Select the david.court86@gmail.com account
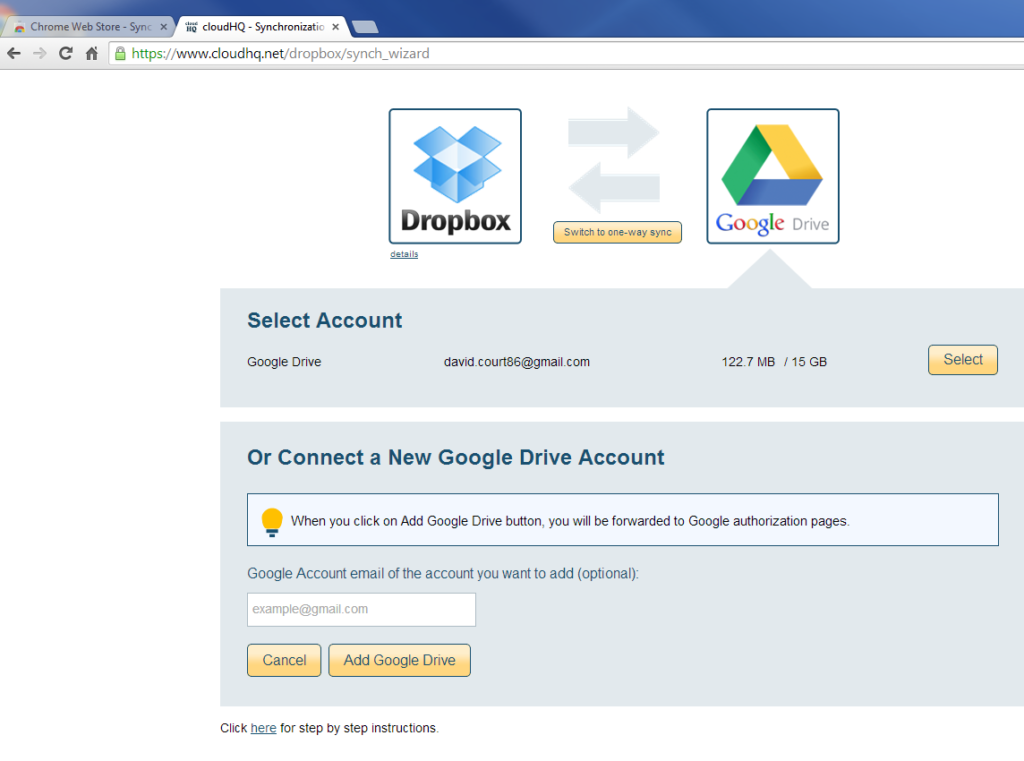 (962, 359)
